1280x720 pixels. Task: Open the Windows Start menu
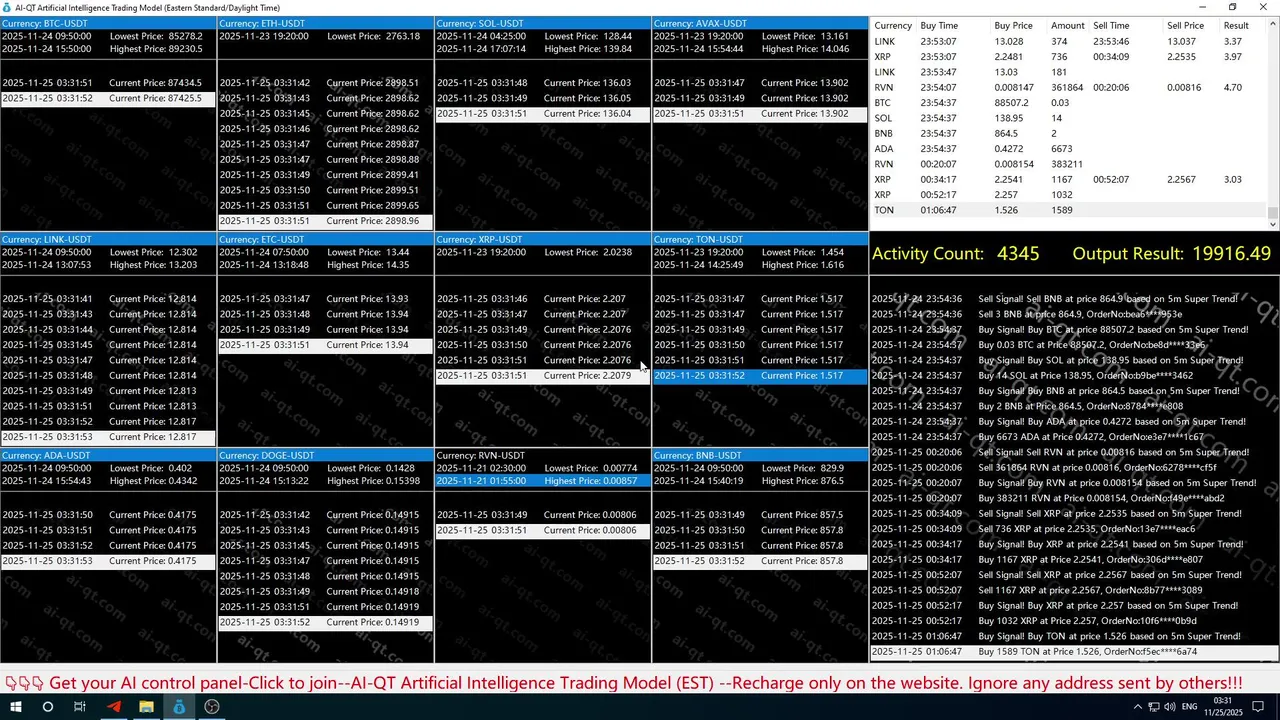[15, 706]
